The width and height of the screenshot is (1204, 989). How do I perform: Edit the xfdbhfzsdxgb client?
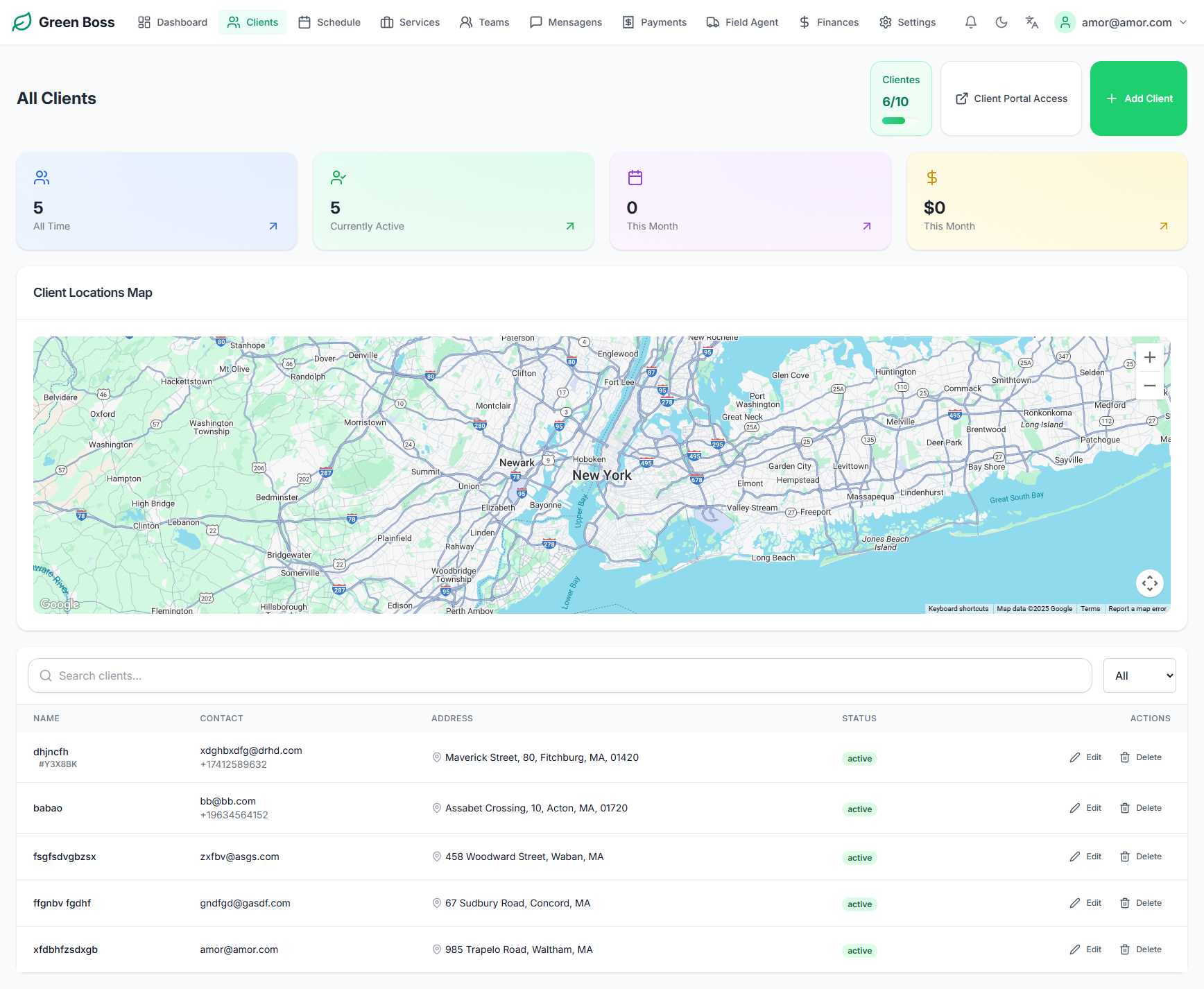tap(1085, 949)
